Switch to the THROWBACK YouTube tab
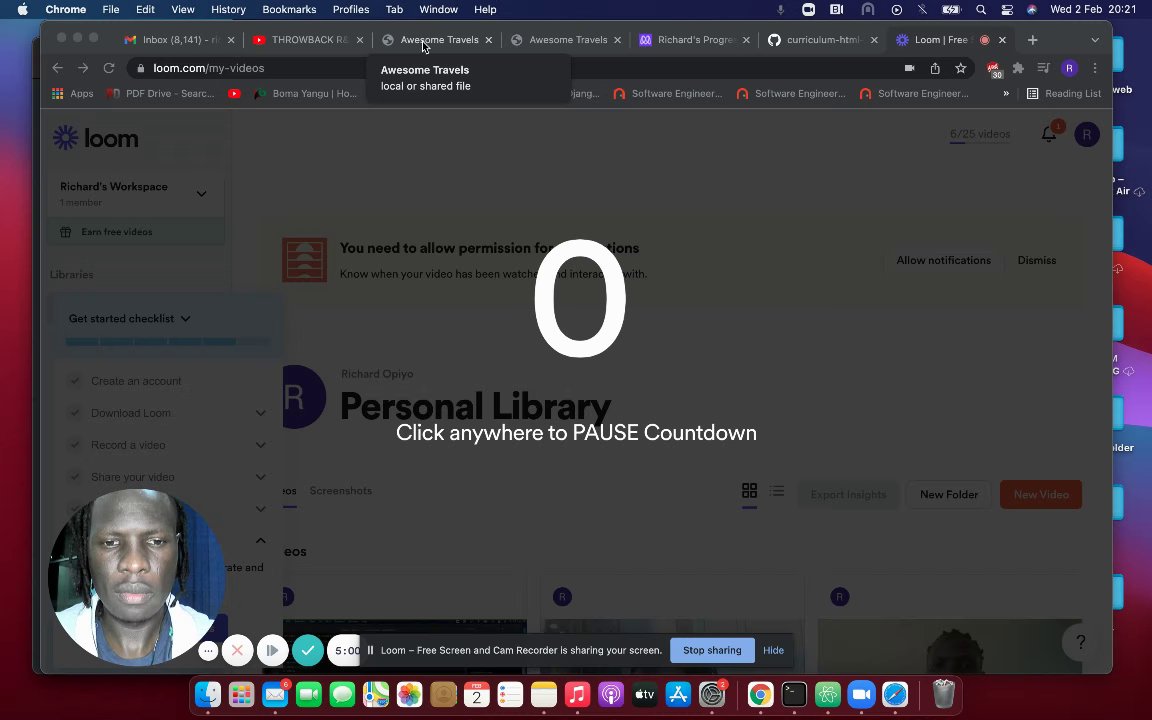Image resolution: width=1152 pixels, height=720 pixels. (309, 40)
